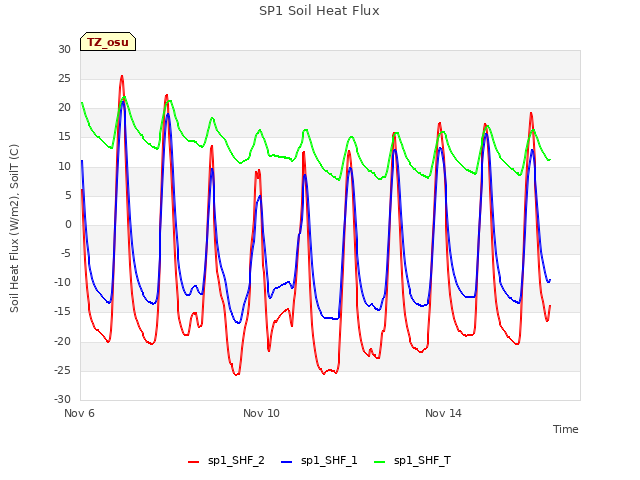Viewport: 640px width, 480px height.
Task: Click the Time axis title
Action: point(566,429)
